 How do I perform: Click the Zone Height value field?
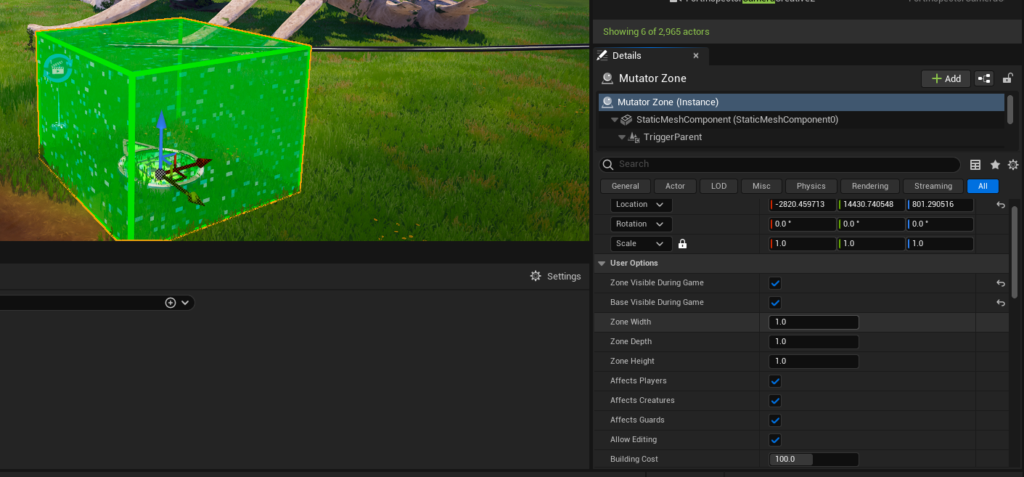coord(814,361)
